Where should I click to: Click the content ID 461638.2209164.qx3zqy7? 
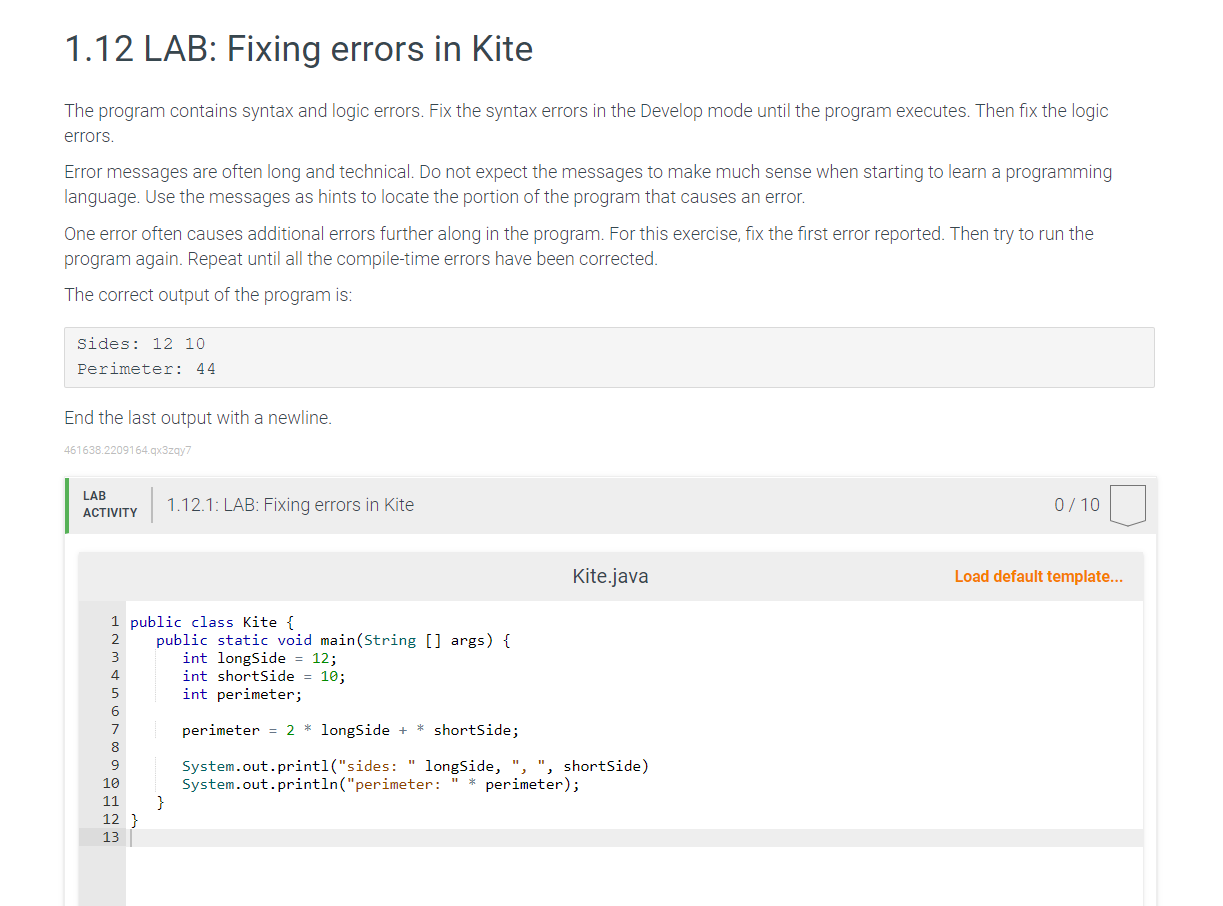pyautogui.click(x=128, y=450)
